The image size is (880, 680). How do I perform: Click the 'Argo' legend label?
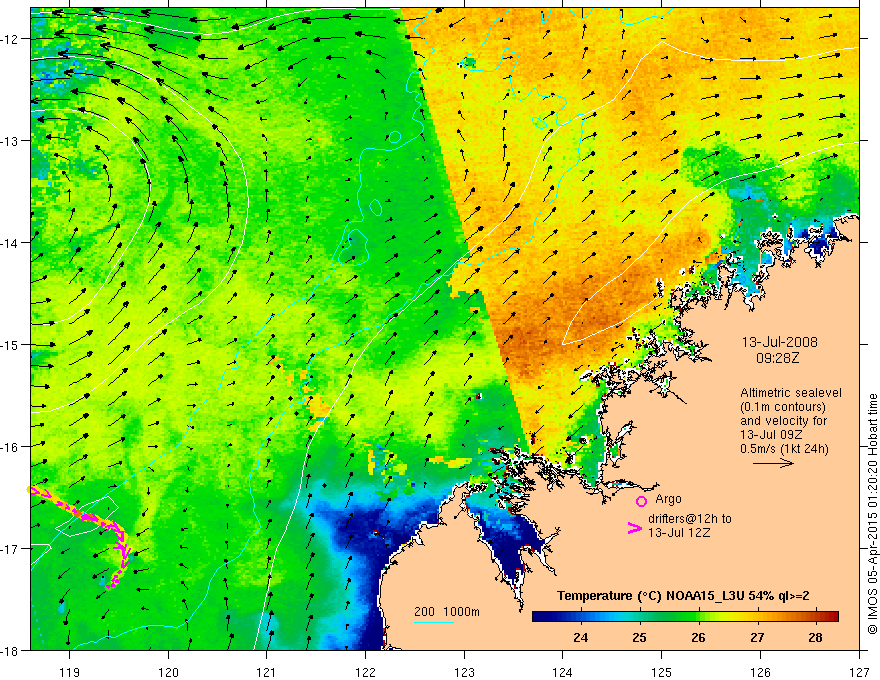(x=668, y=499)
